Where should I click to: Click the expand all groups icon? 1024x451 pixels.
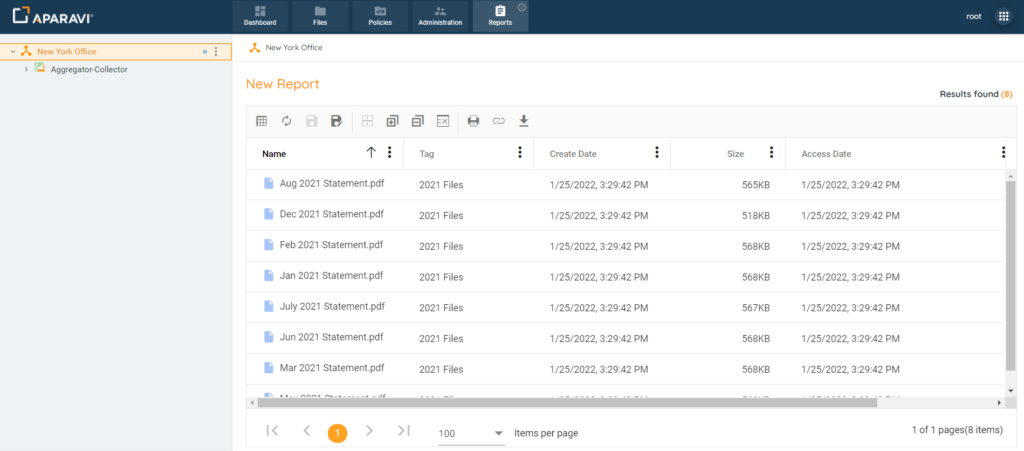pyautogui.click(x=392, y=121)
